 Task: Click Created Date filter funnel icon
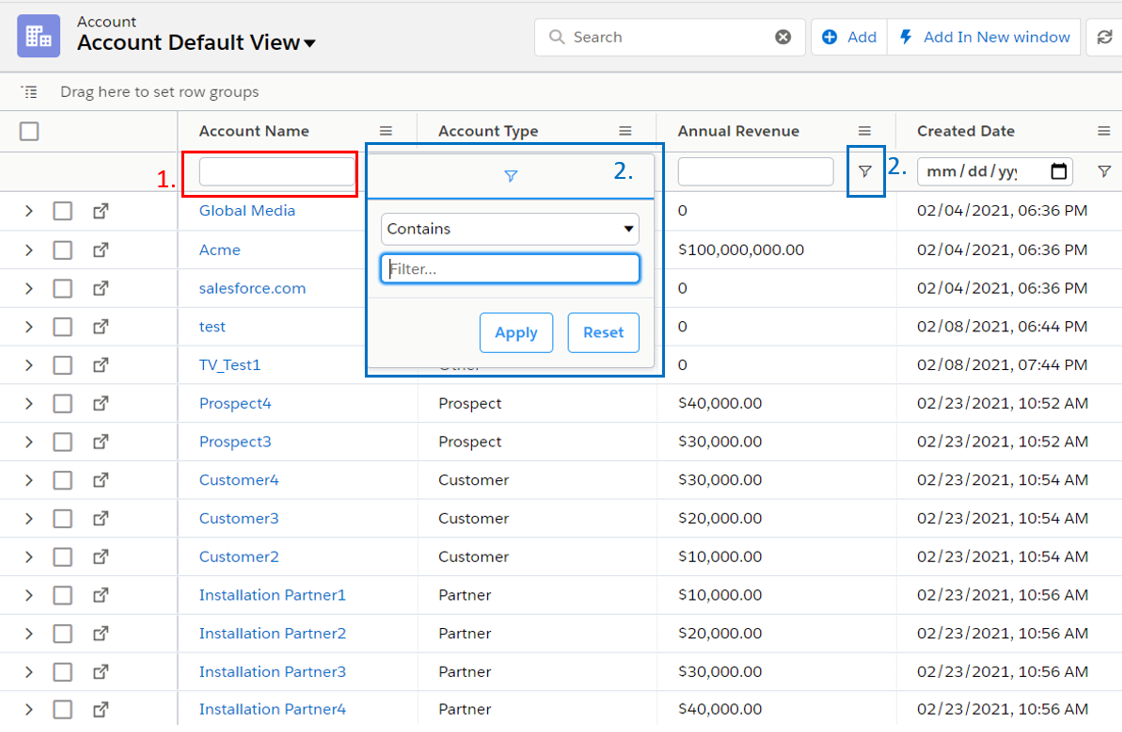tap(1104, 172)
